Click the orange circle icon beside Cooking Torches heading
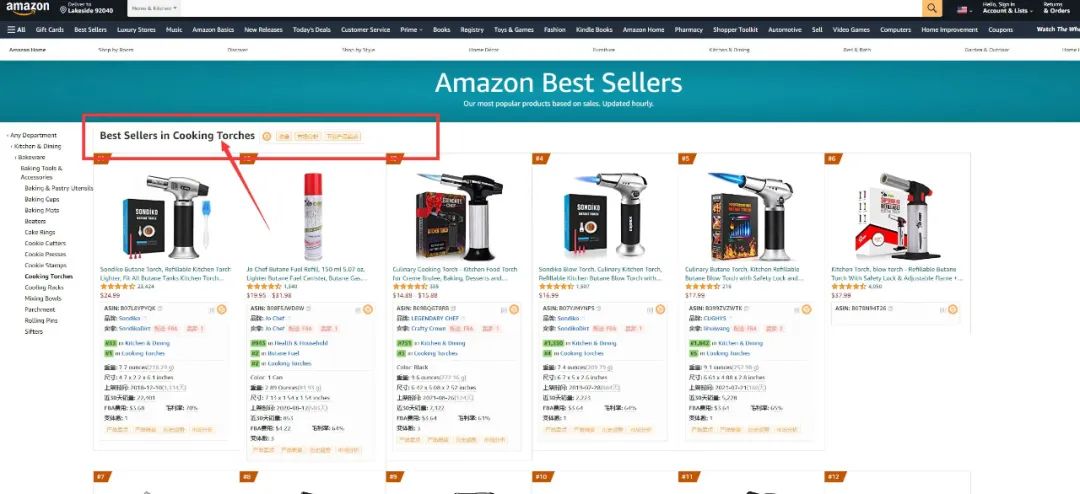Viewport: 1080px width, 494px height. (x=267, y=136)
